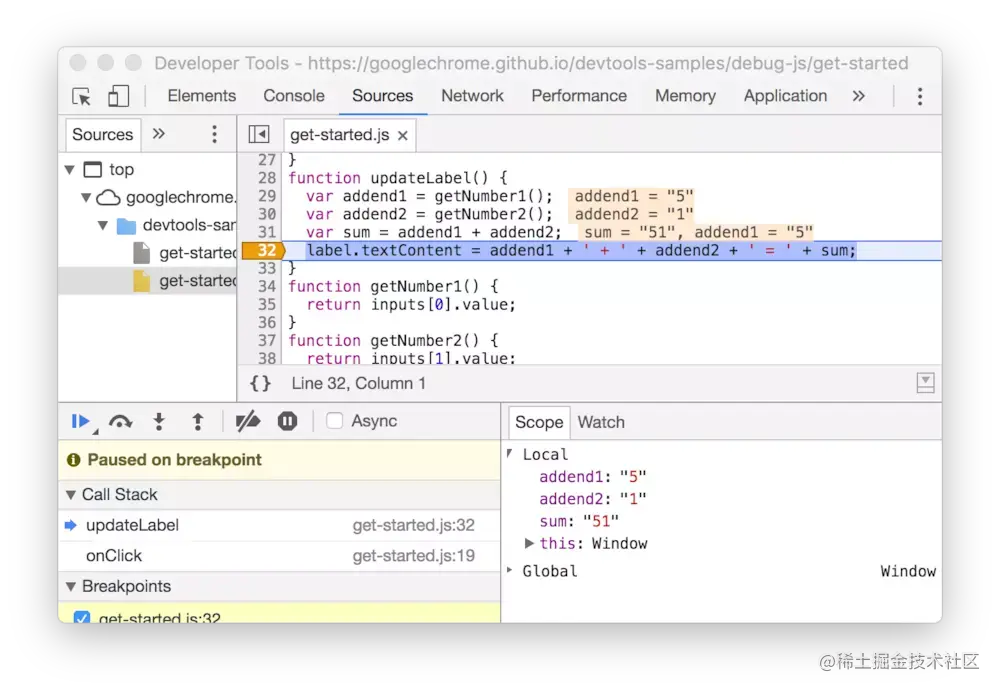
Task: Expand the this: Window object
Action: pos(529,543)
